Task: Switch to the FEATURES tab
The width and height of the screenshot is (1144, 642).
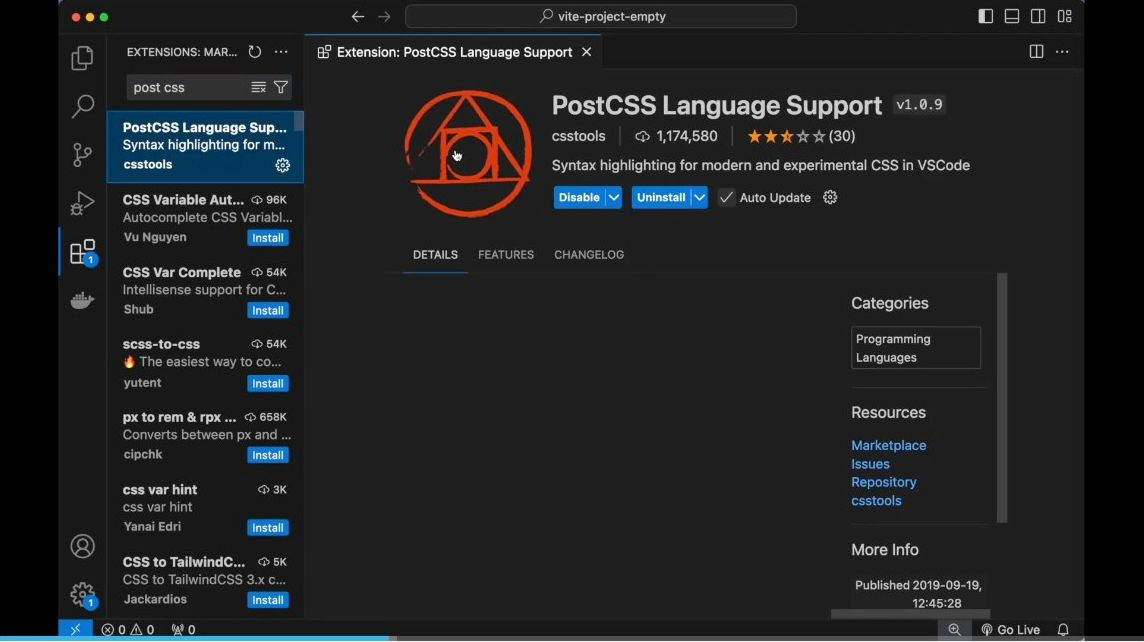Action: tap(506, 255)
